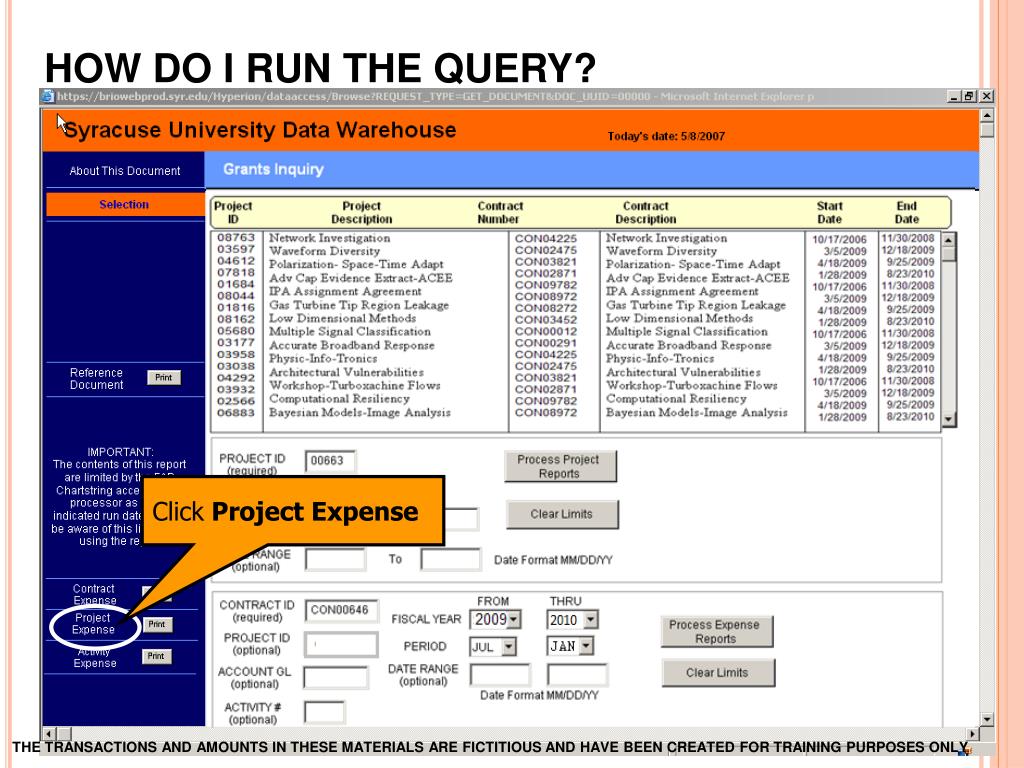The image size is (1024, 768).
Task: Click page vertical scroll-up arrow
Action: coord(987,116)
